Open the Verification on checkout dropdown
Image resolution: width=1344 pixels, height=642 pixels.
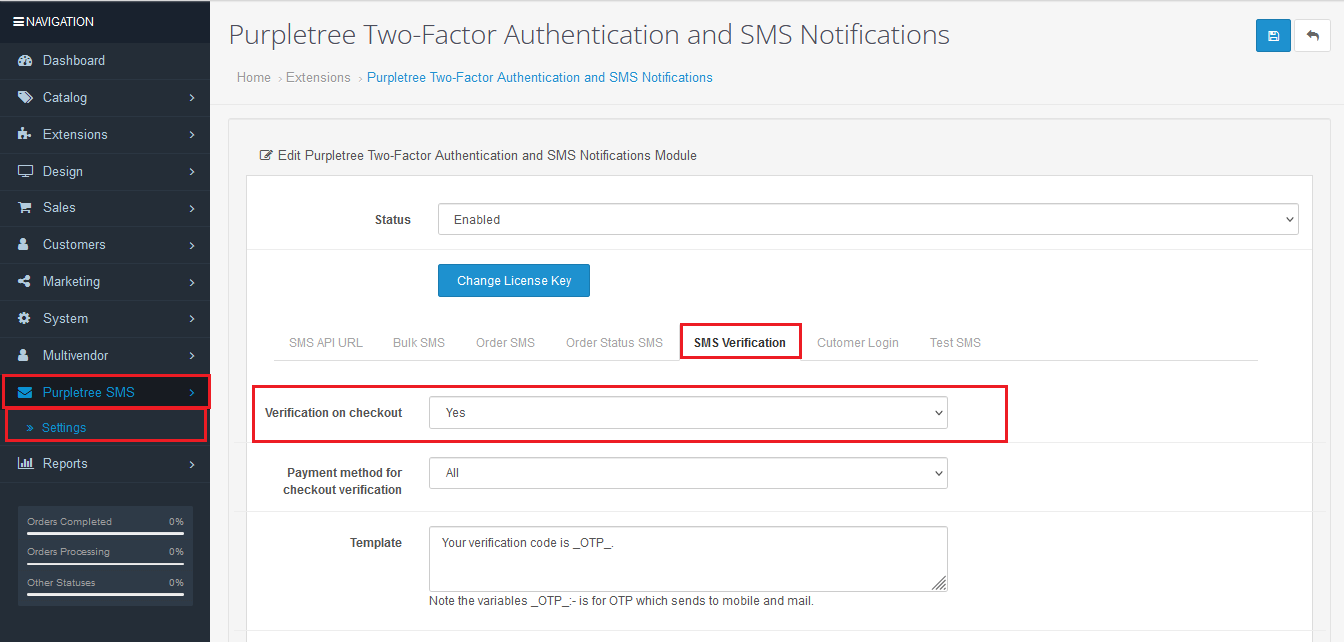click(x=688, y=412)
